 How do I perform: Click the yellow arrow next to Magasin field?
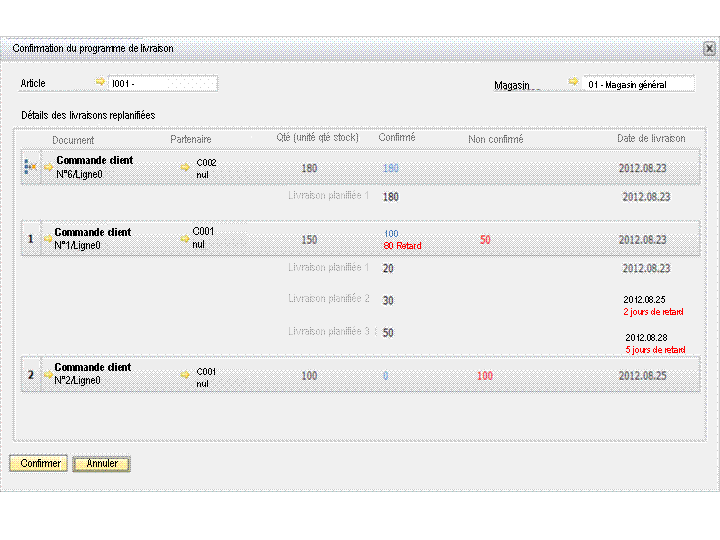[573, 81]
